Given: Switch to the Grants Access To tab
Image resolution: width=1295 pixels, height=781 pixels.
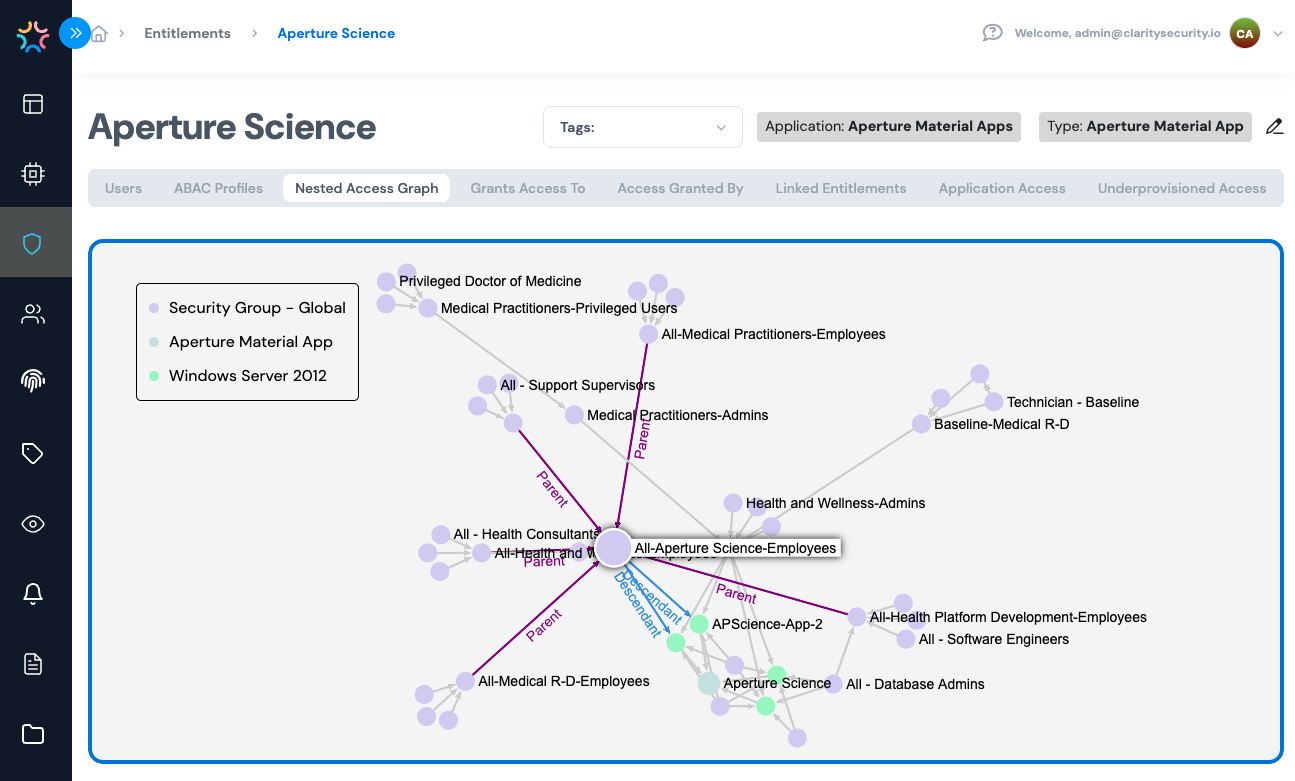Looking at the screenshot, I should pos(527,188).
